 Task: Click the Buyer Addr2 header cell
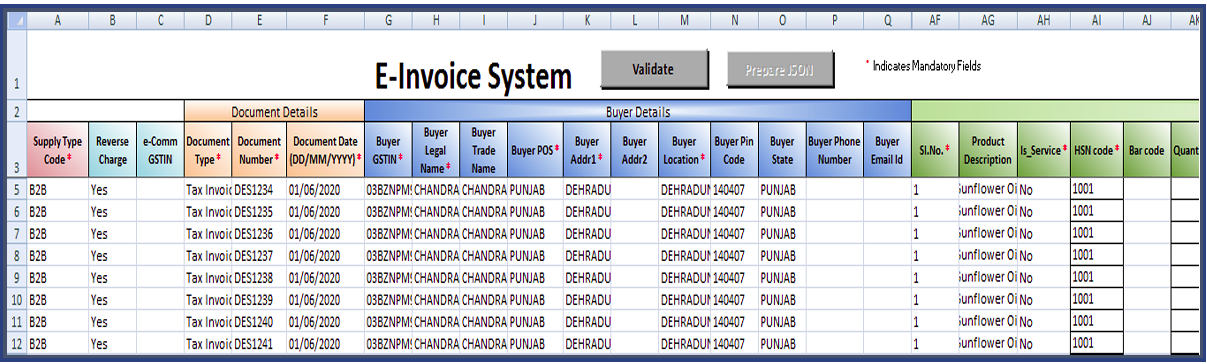point(634,150)
